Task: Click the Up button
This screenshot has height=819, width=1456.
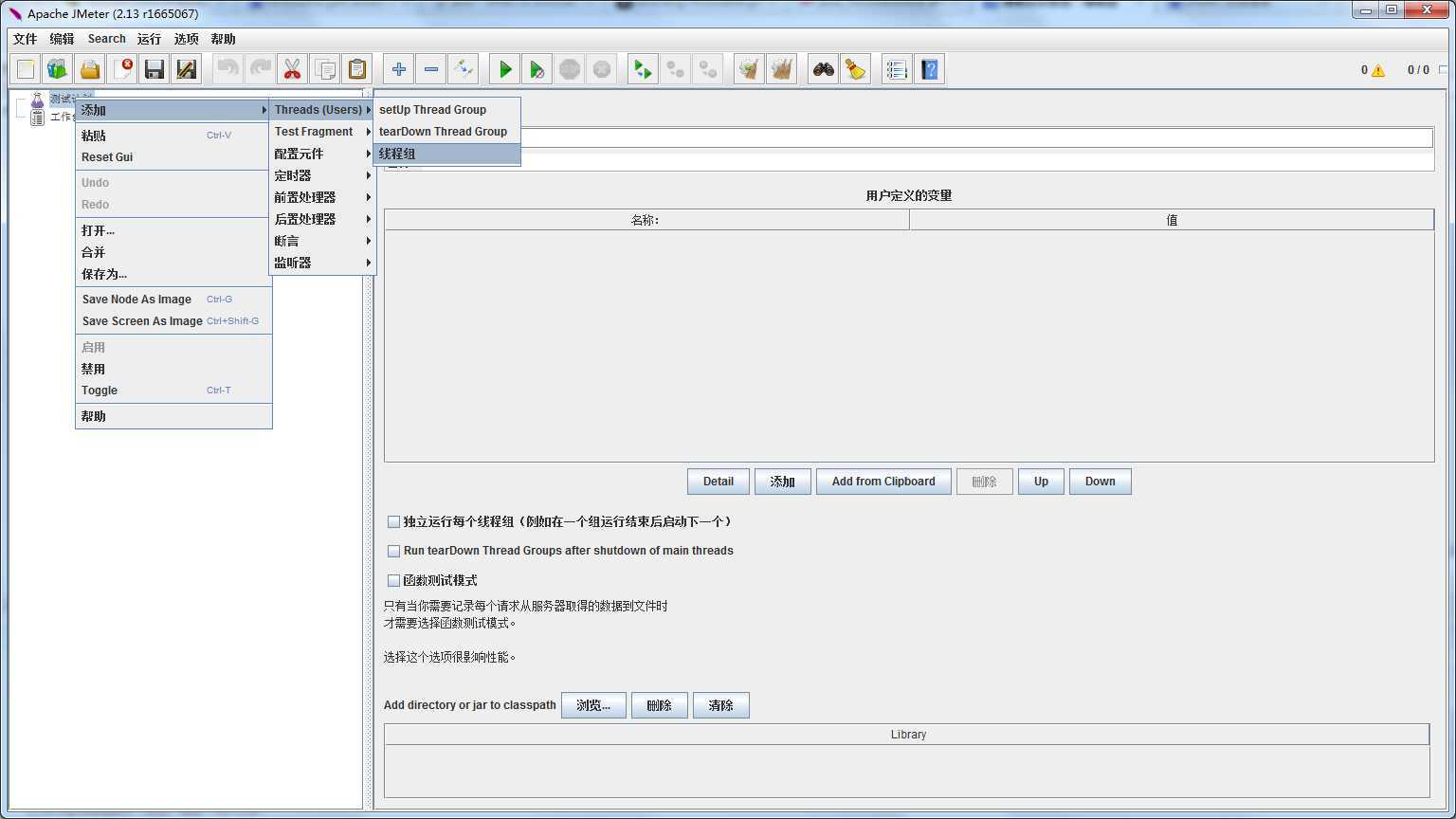Action: (x=1041, y=482)
